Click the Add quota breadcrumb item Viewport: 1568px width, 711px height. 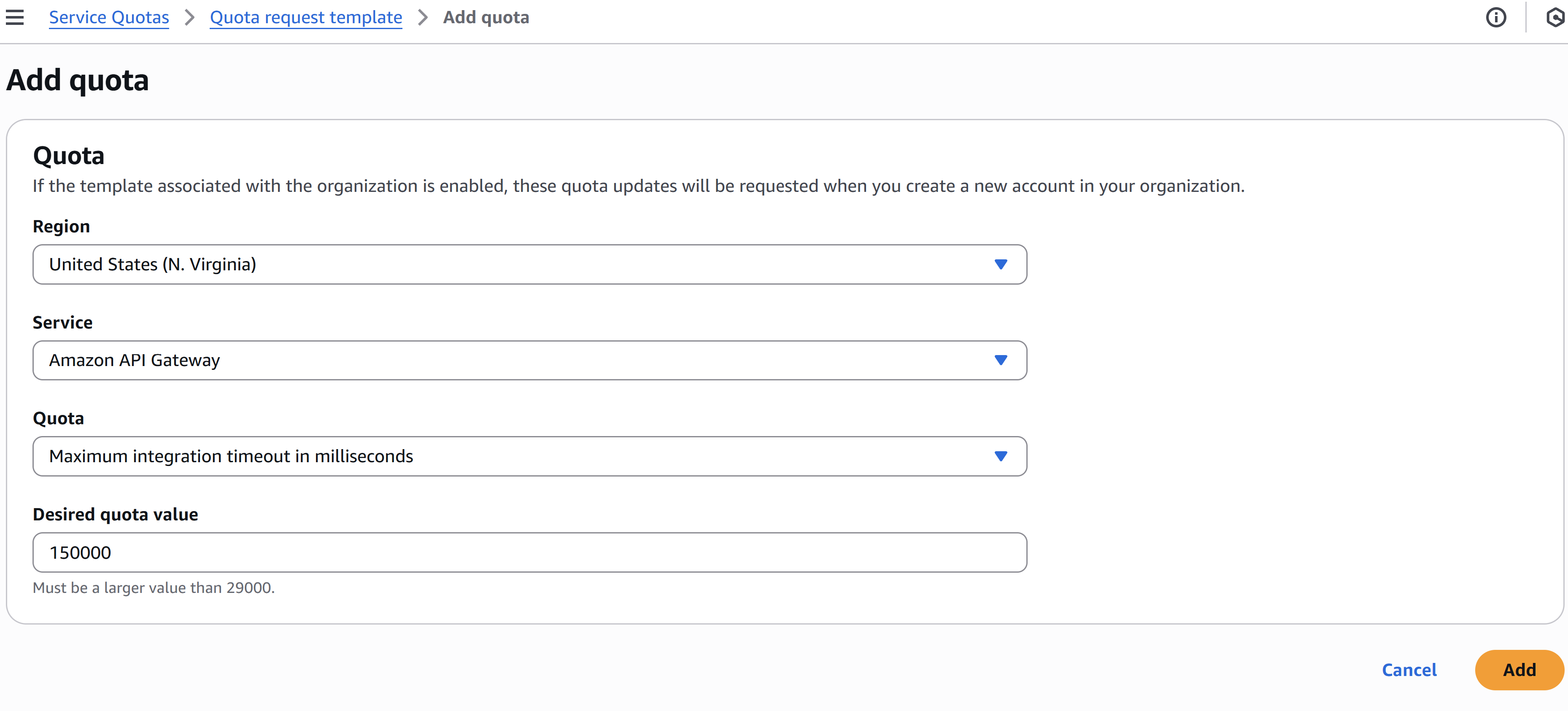click(x=485, y=17)
